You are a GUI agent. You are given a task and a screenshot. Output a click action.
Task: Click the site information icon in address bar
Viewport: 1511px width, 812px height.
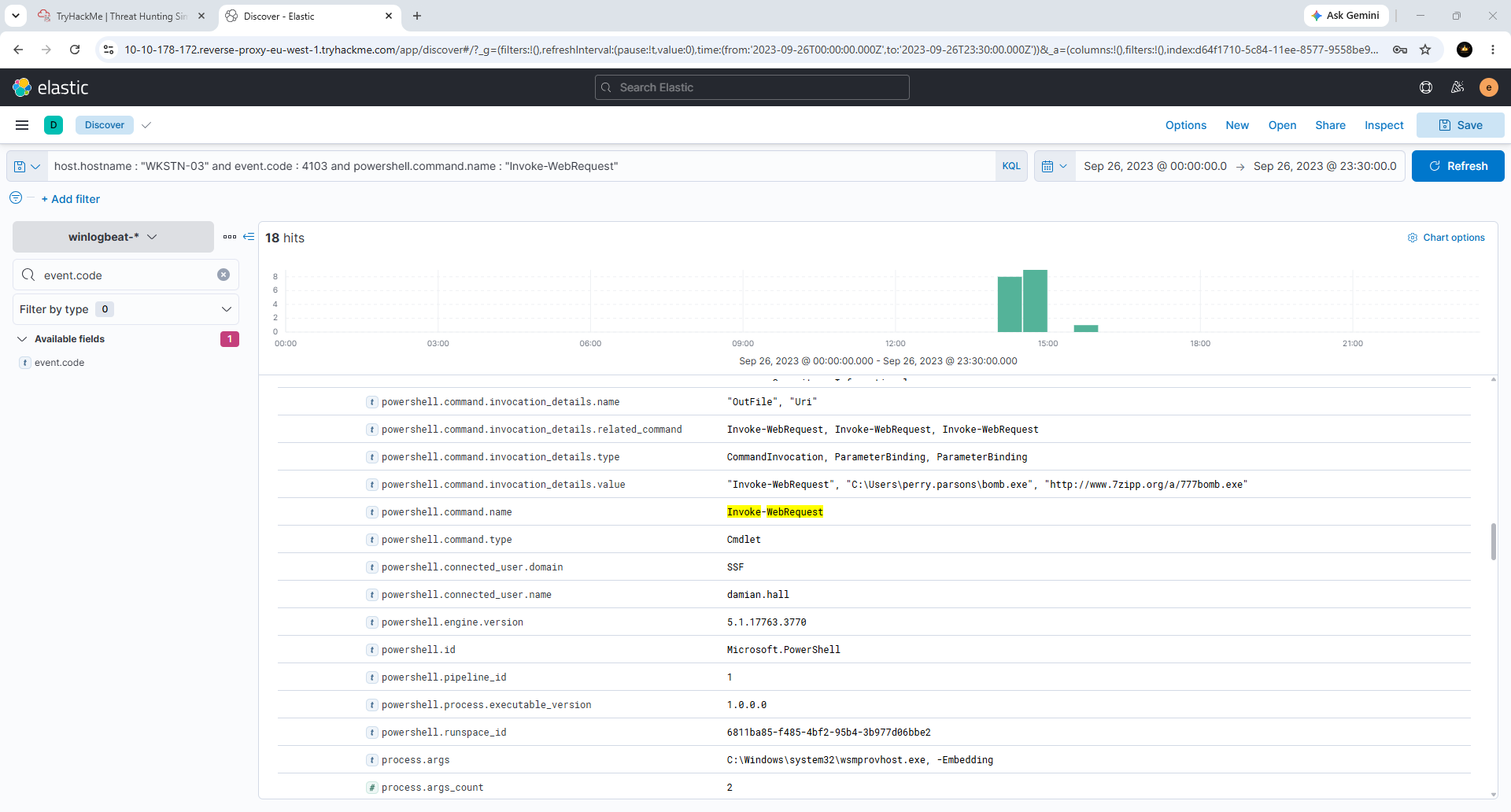109,50
